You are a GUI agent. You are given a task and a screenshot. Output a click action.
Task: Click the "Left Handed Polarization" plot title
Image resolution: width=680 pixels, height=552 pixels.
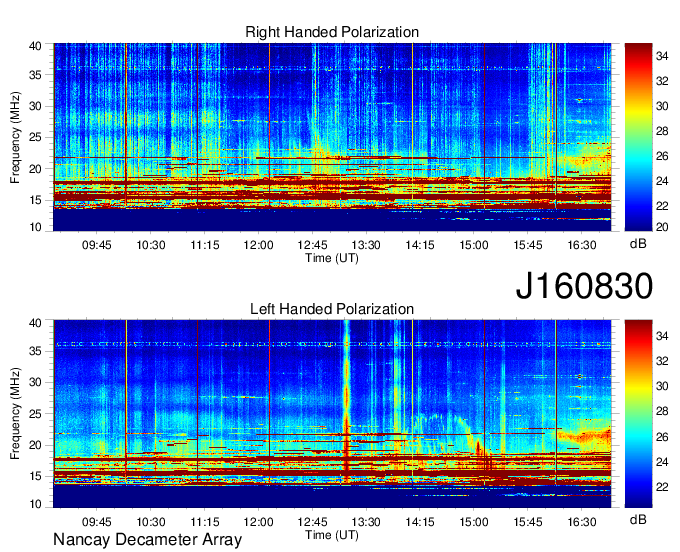[x=332, y=309]
